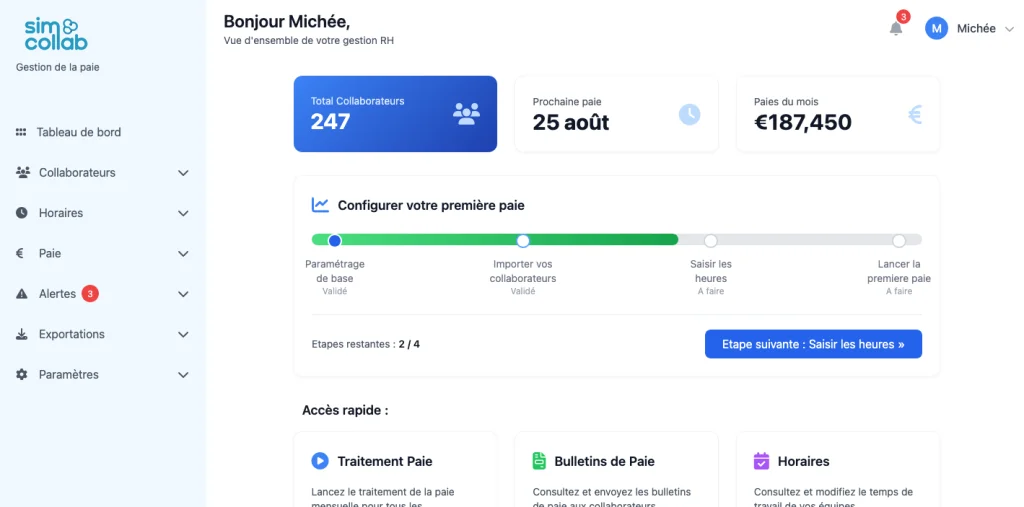Click Etape suivante : Saisir les heures button
The image size is (1024, 507).
[x=813, y=344]
